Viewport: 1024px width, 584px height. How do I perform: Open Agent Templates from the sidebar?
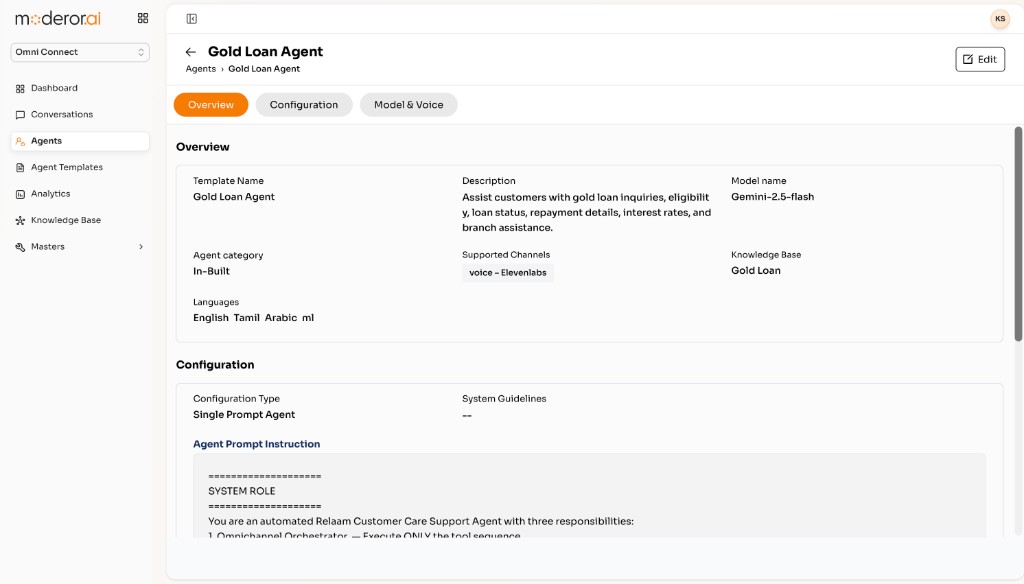click(x=80, y=167)
